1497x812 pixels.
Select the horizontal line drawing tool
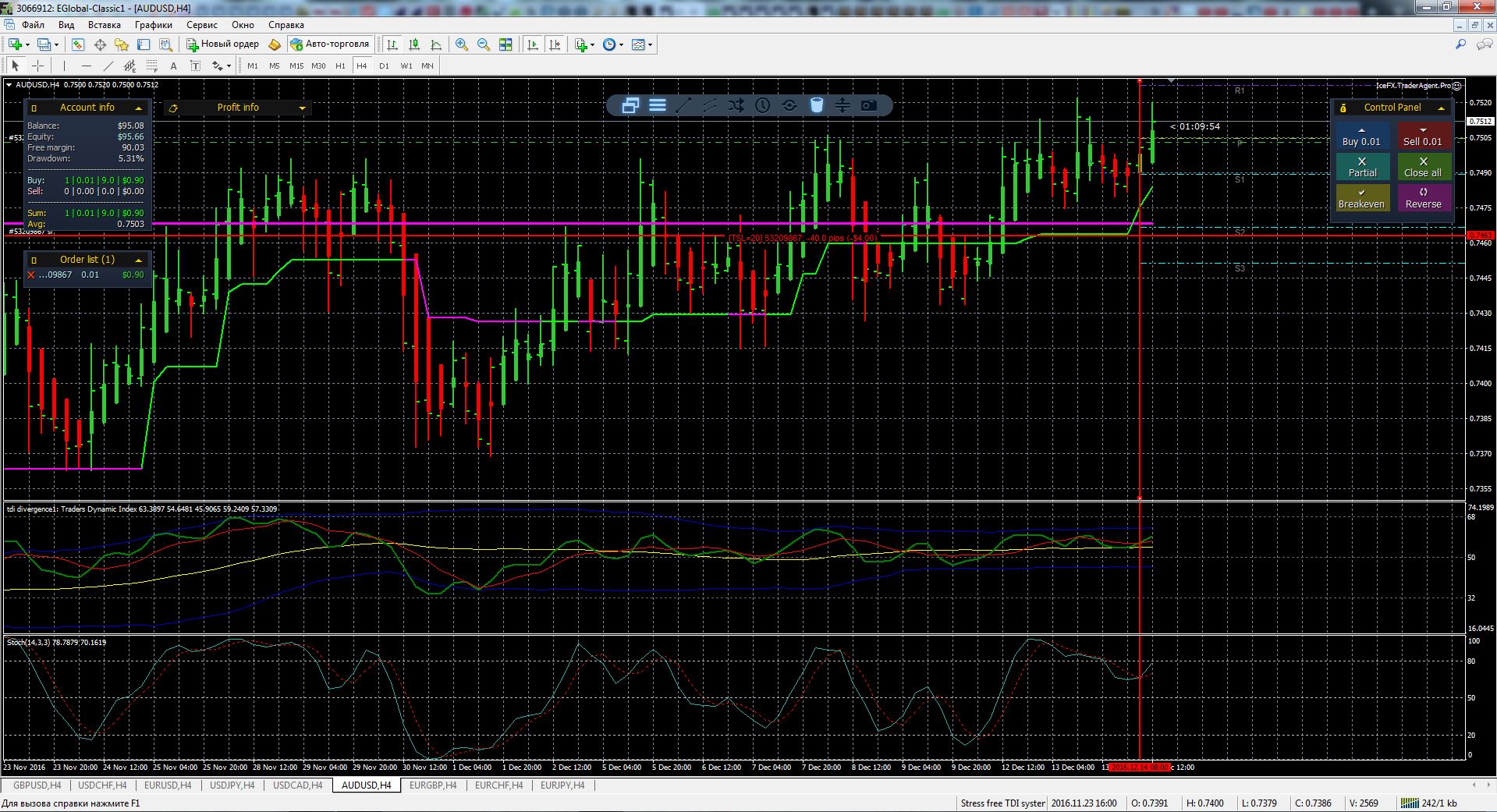click(86, 66)
